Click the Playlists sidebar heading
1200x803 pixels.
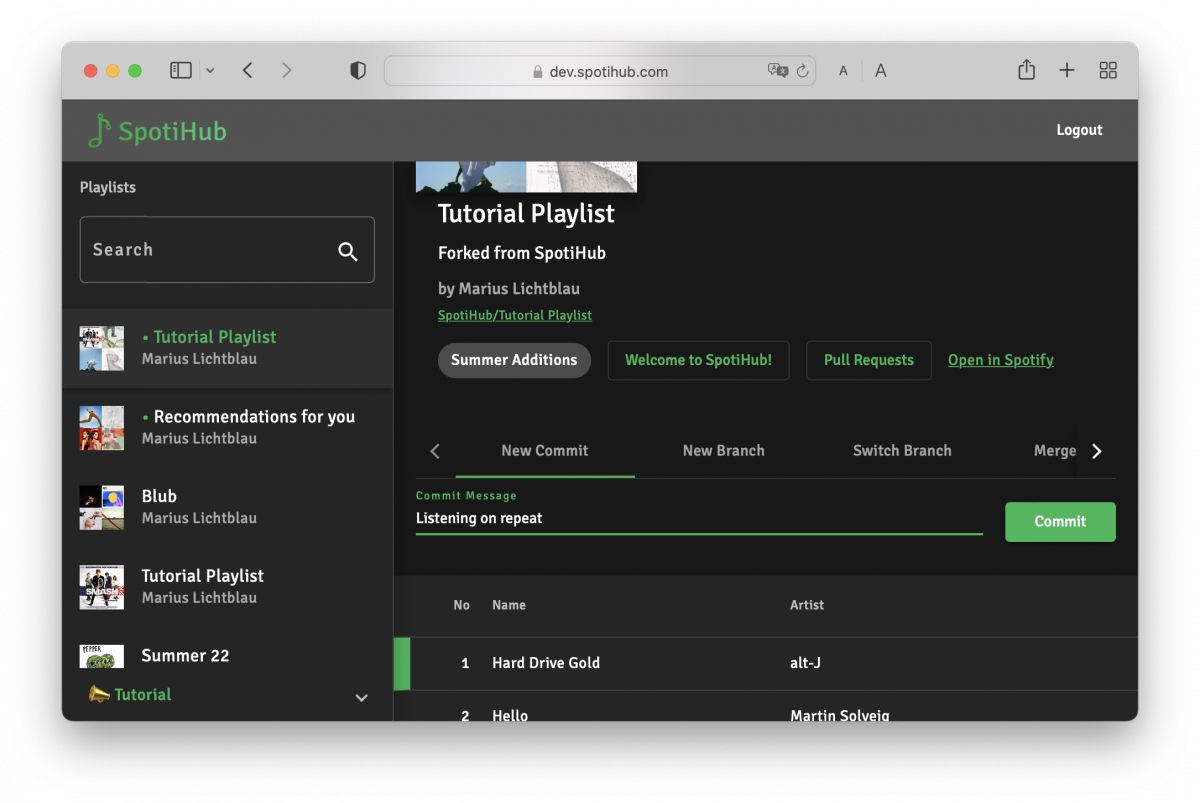[108, 187]
